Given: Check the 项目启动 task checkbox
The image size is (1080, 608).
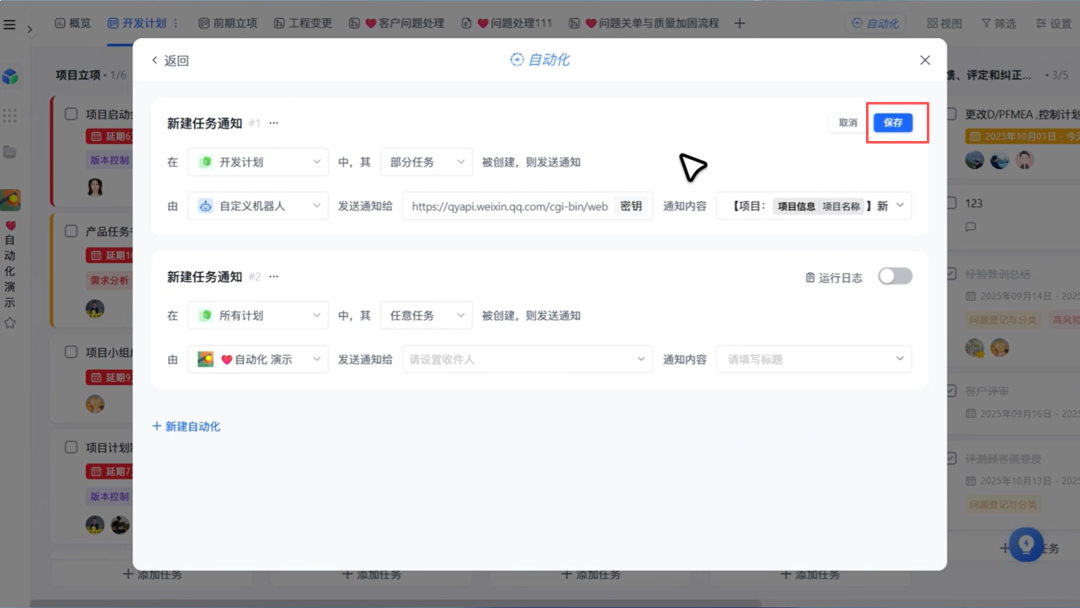Looking at the screenshot, I should click(71, 114).
